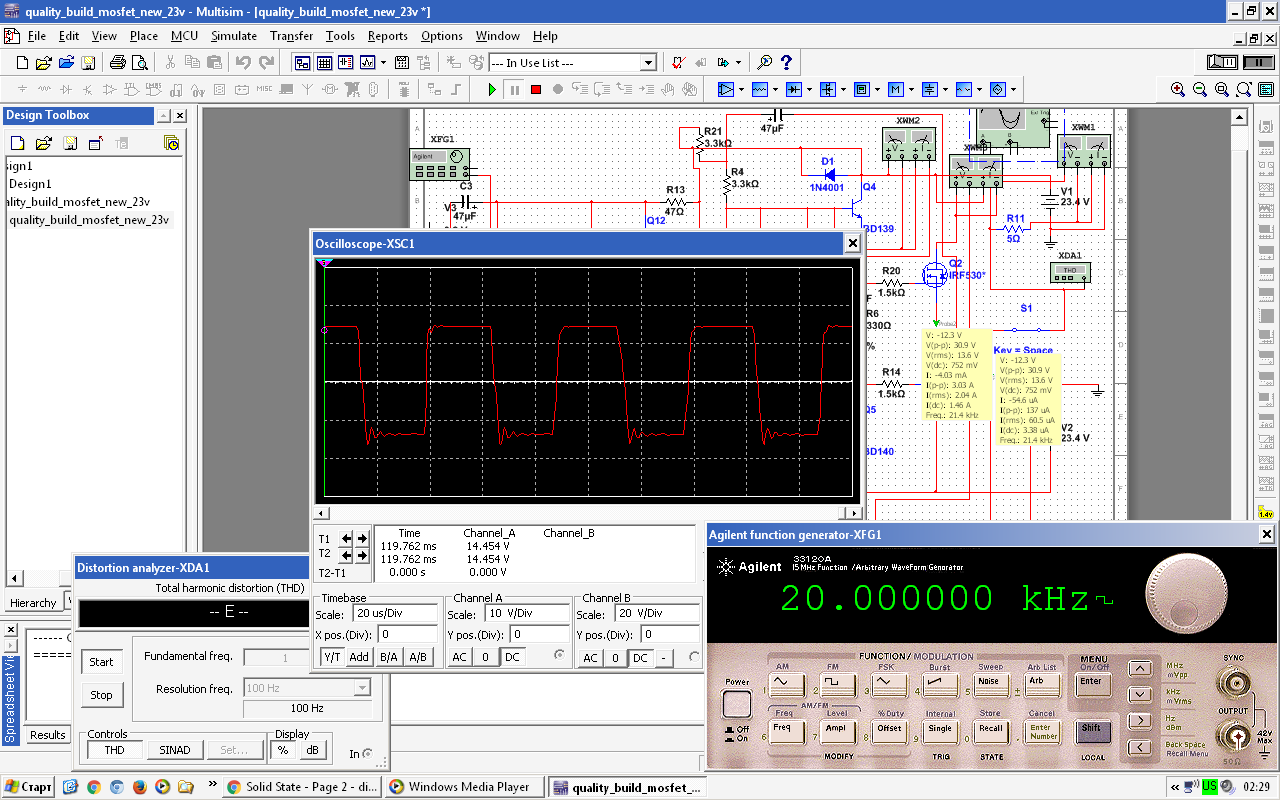The width and height of the screenshot is (1280, 800).
Task: Open the In Use List dropdown
Action: click(648, 63)
